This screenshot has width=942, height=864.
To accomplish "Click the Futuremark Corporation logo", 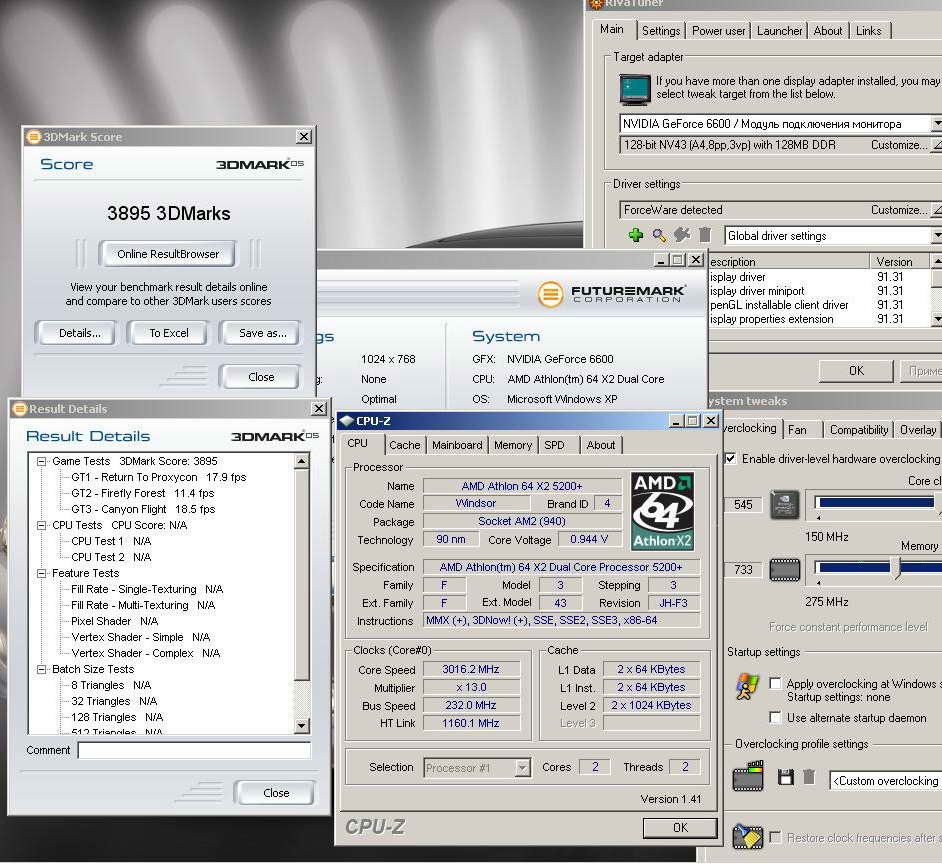I will (x=610, y=294).
